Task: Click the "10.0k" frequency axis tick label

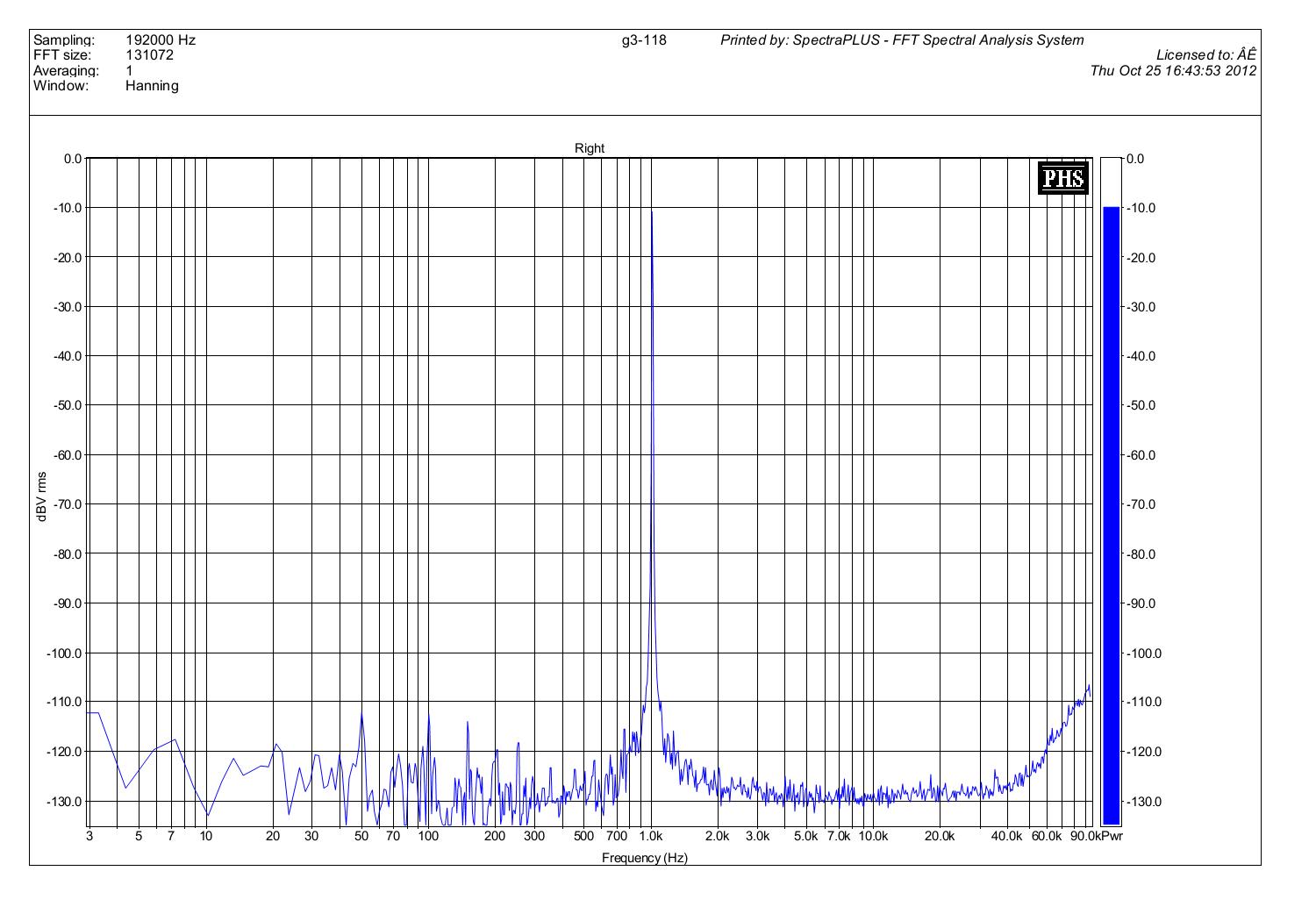Action: tap(873, 836)
